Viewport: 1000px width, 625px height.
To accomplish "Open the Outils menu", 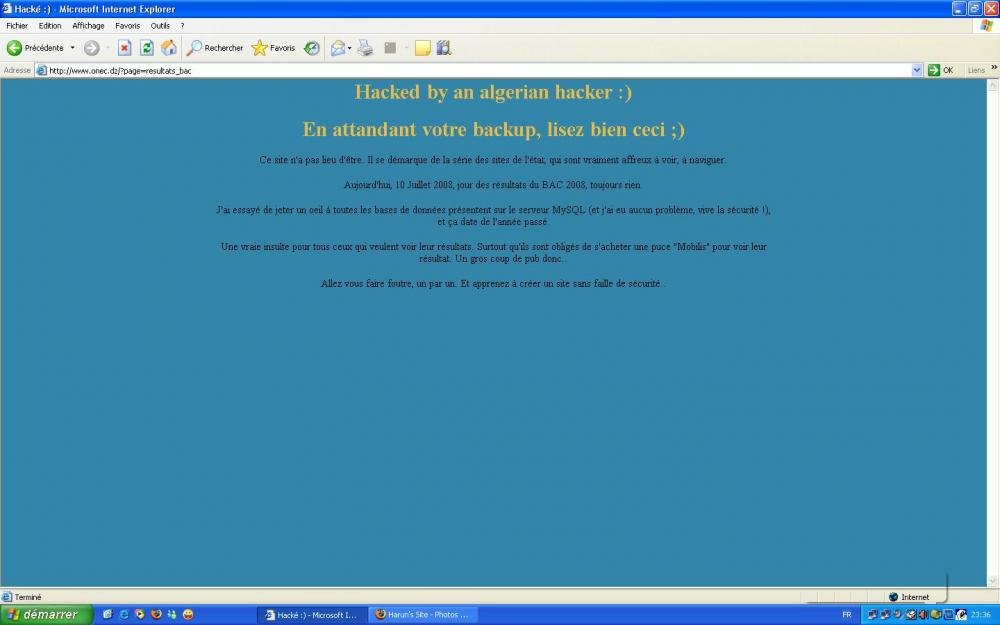I will (x=160, y=26).
